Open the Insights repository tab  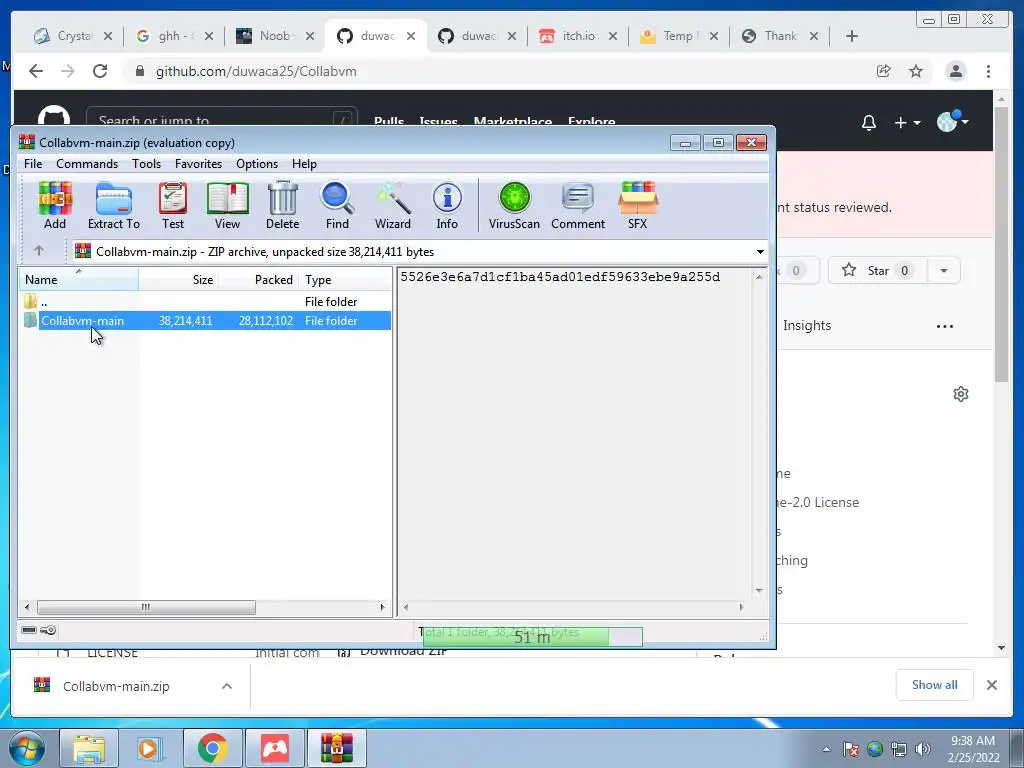pos(807,325)
